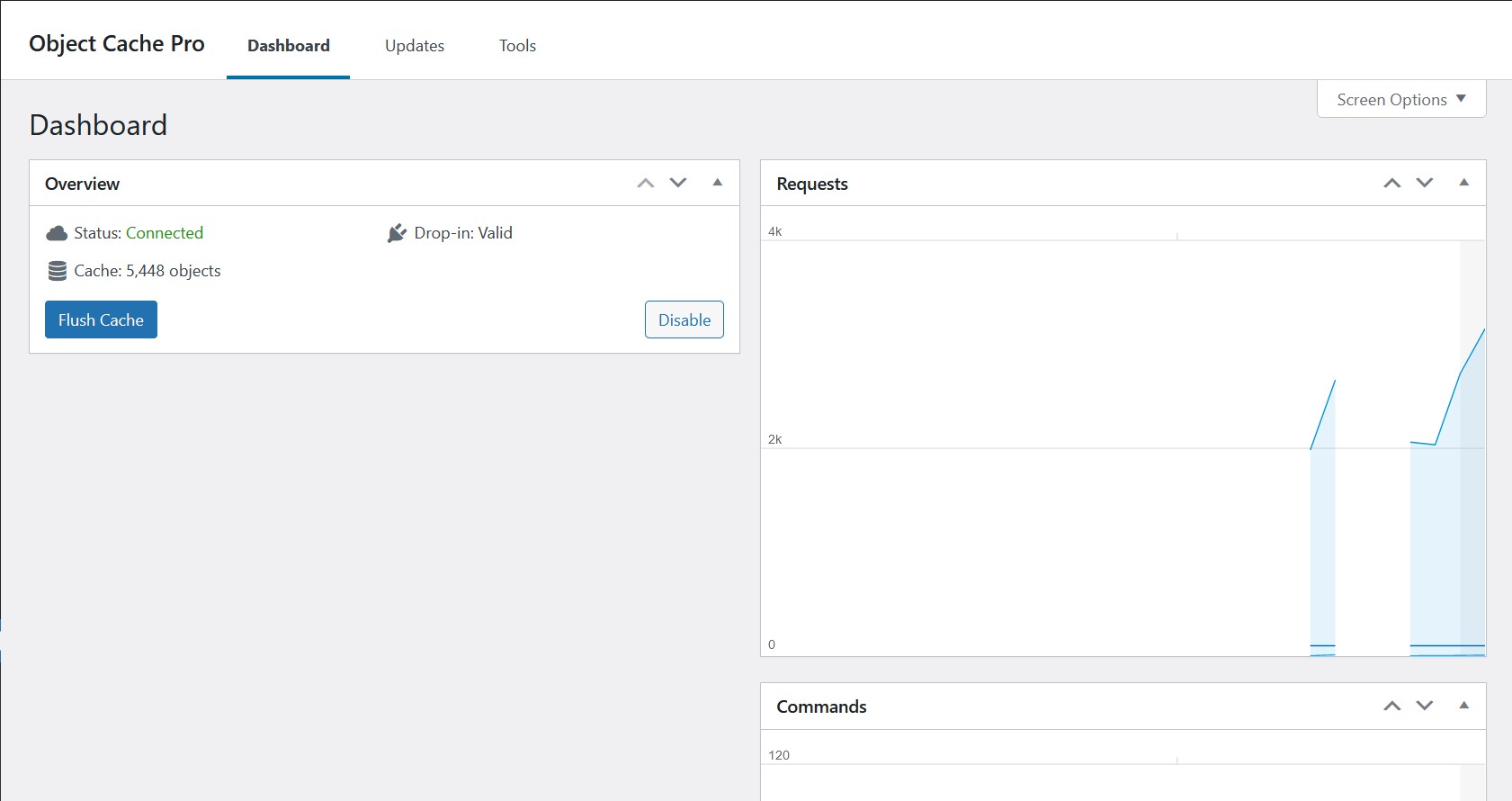Click the Disable button
Viewport: 1512px width, 801px height.
(x=684, y=319)
